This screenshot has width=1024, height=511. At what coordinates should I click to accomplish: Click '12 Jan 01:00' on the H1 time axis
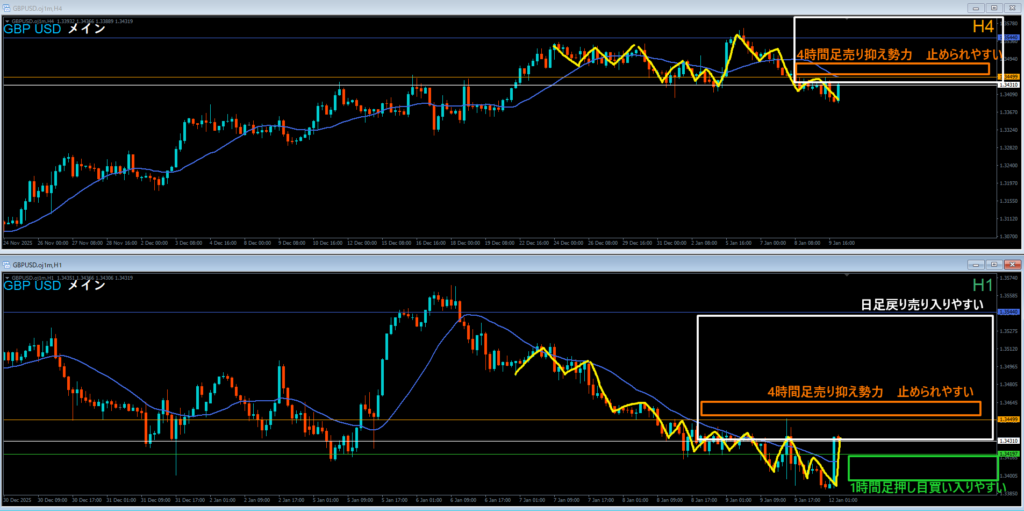(842, 498)
